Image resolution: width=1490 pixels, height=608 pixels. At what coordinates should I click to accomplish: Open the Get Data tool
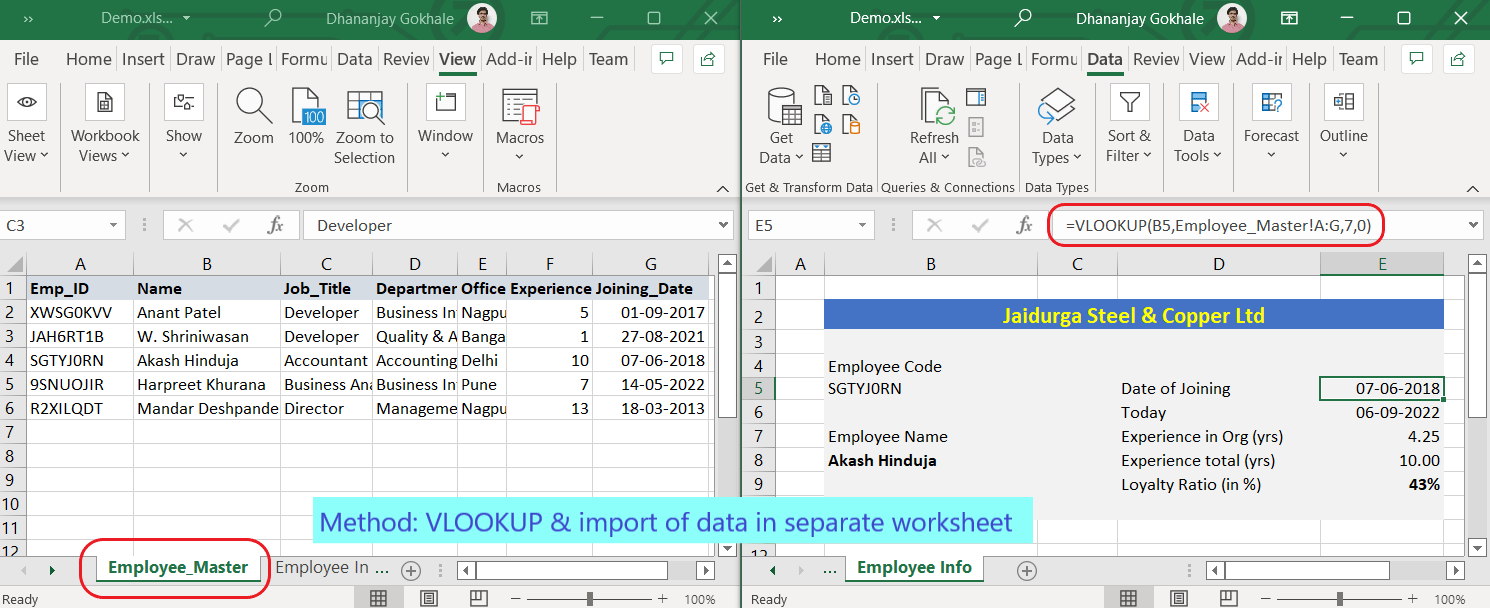coord(781,124)
